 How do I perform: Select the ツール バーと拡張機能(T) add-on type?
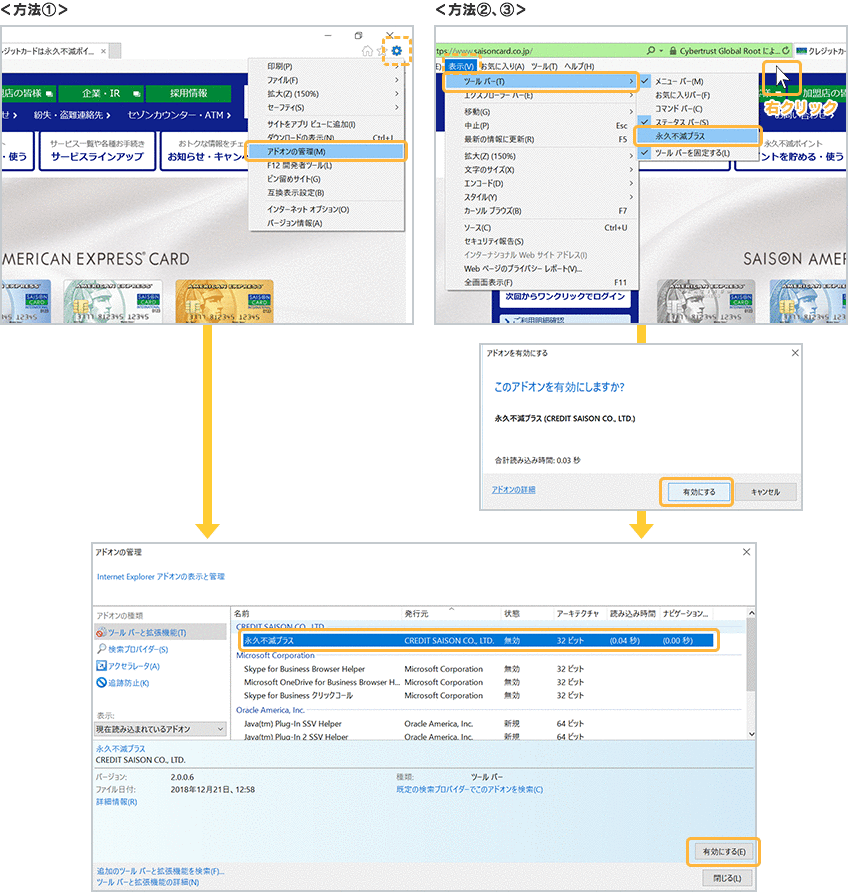tap(161, 632)
